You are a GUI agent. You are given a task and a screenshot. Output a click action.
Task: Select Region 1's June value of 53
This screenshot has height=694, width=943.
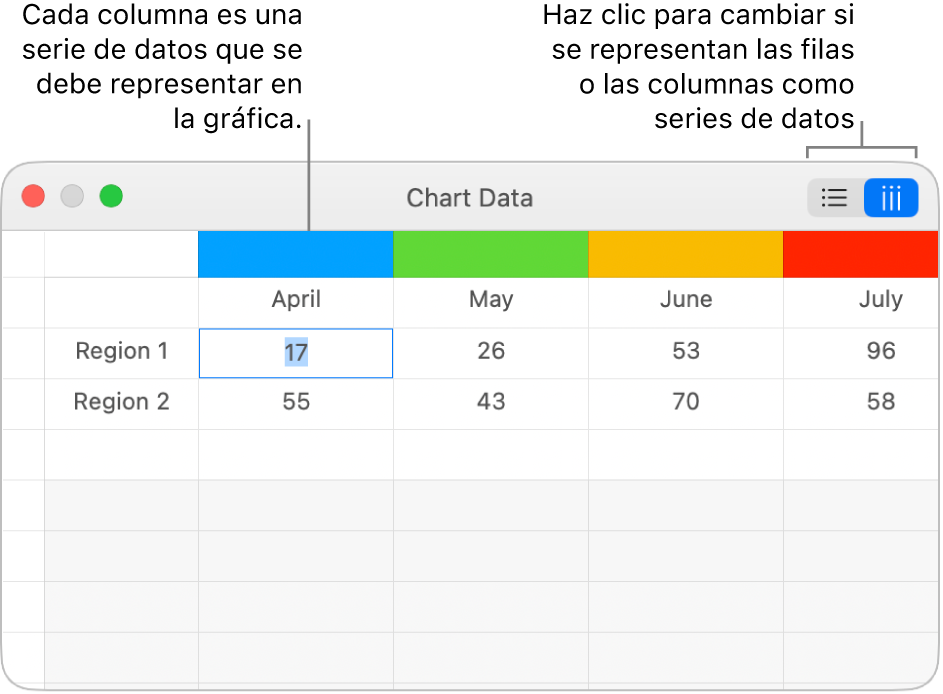coord(685,351)
